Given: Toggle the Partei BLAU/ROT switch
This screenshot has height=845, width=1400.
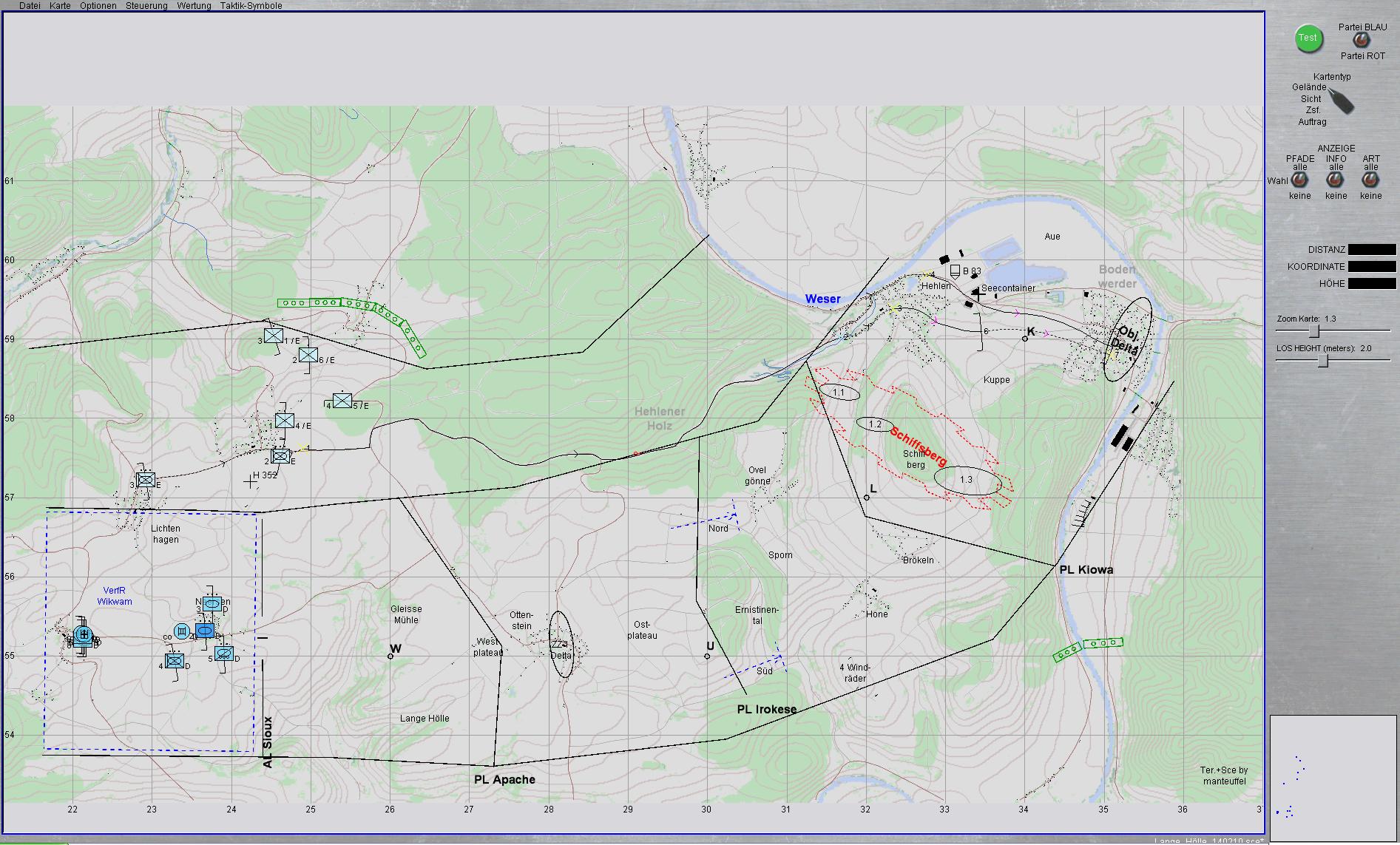Looking at the screenshot, I should (1360, 41).
